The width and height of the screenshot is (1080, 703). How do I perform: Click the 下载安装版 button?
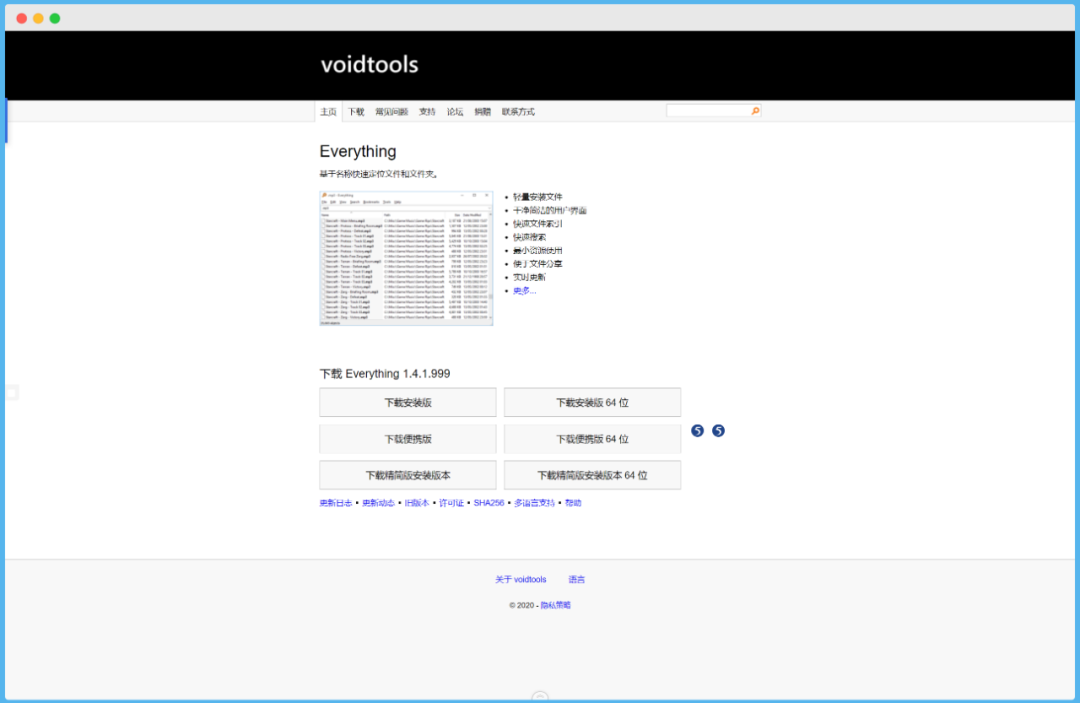click(x=407, y=402)
